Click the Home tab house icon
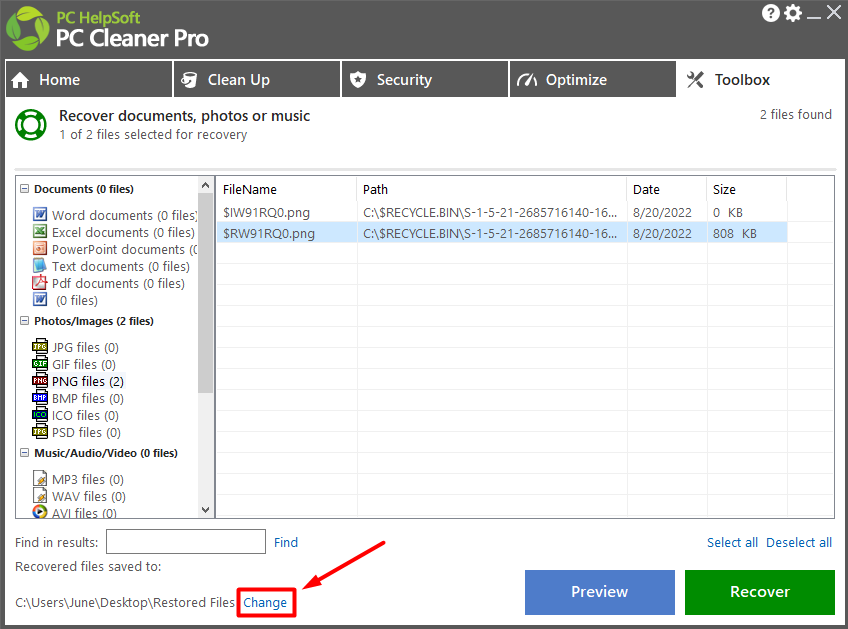Viewport: 848px width, 629px height. (x=20, y=80)
